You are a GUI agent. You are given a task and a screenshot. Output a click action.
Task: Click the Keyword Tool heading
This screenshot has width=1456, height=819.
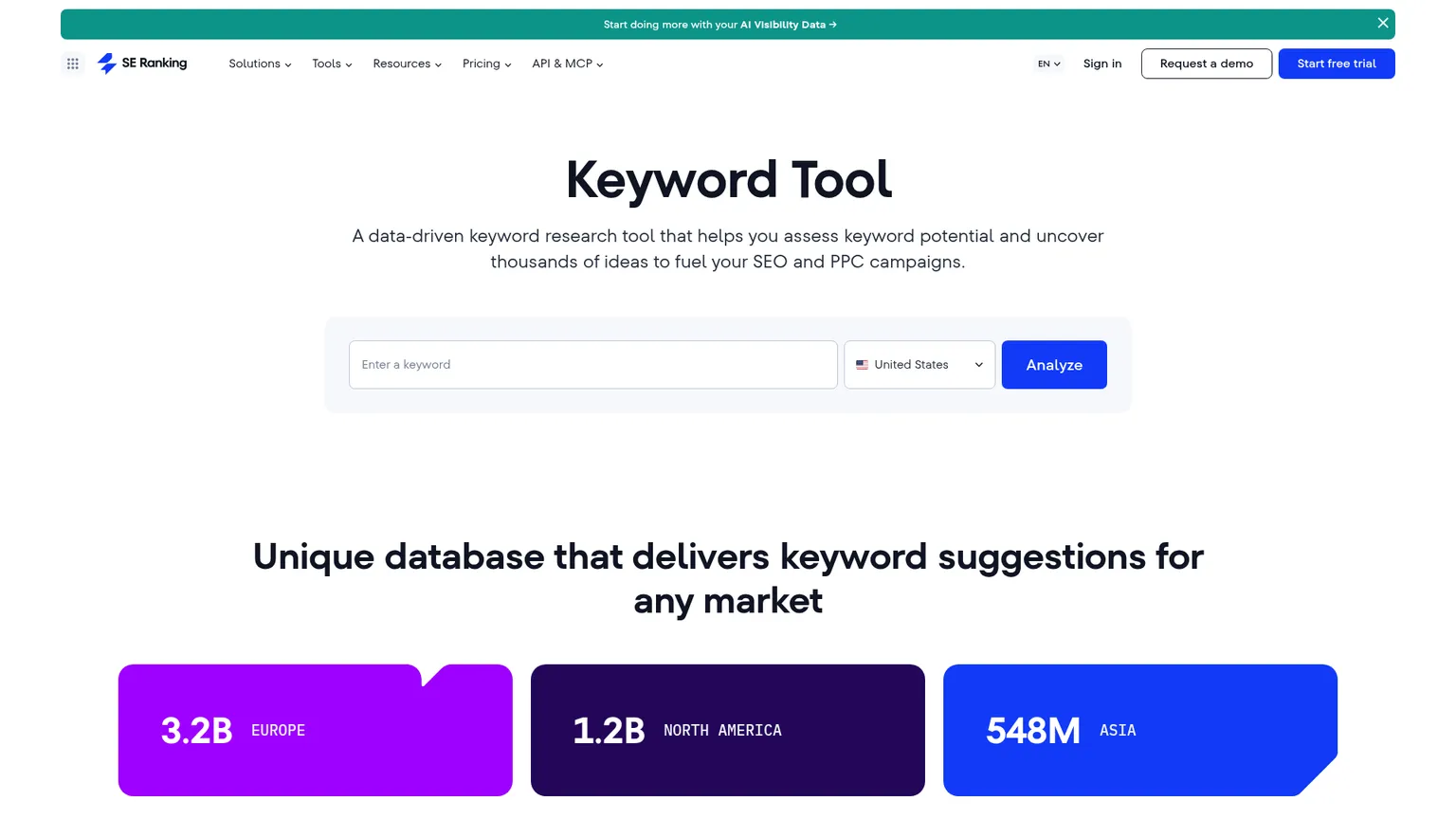pyautogui.click(x=728, y=180)
